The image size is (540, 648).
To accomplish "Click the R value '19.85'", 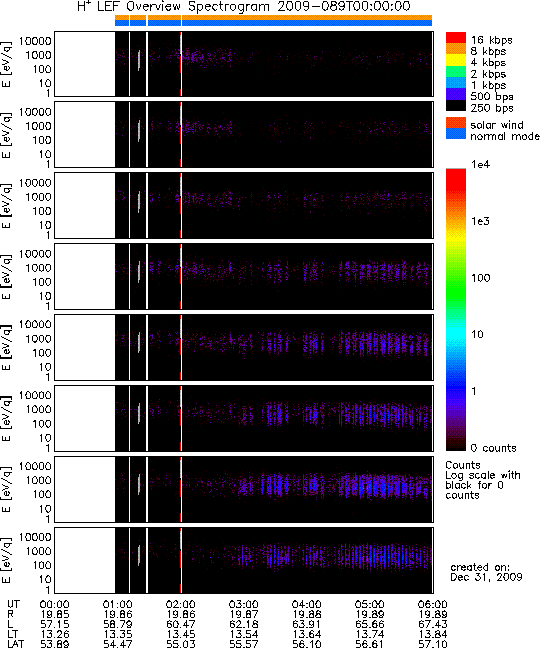I will 55,614.
